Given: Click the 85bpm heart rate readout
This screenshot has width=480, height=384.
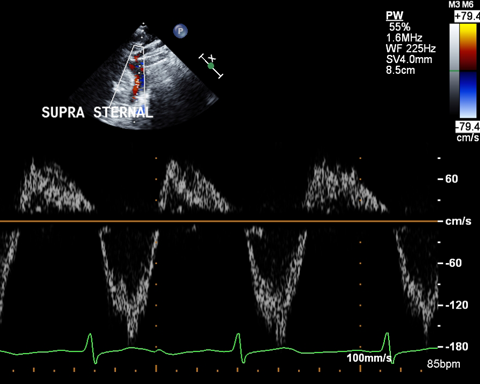Looking at the screenshot, I should tap(443, 364).
